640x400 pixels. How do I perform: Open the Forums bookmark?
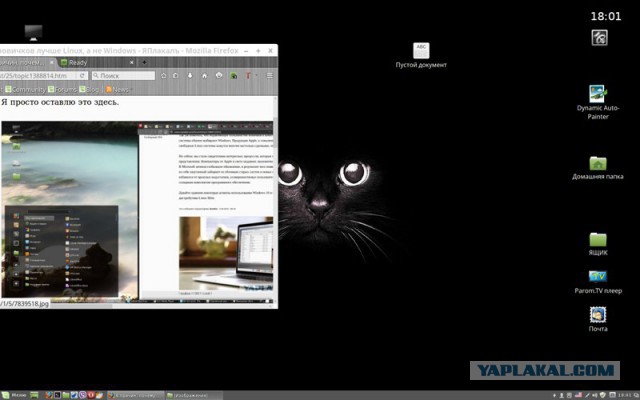(62, 89)
